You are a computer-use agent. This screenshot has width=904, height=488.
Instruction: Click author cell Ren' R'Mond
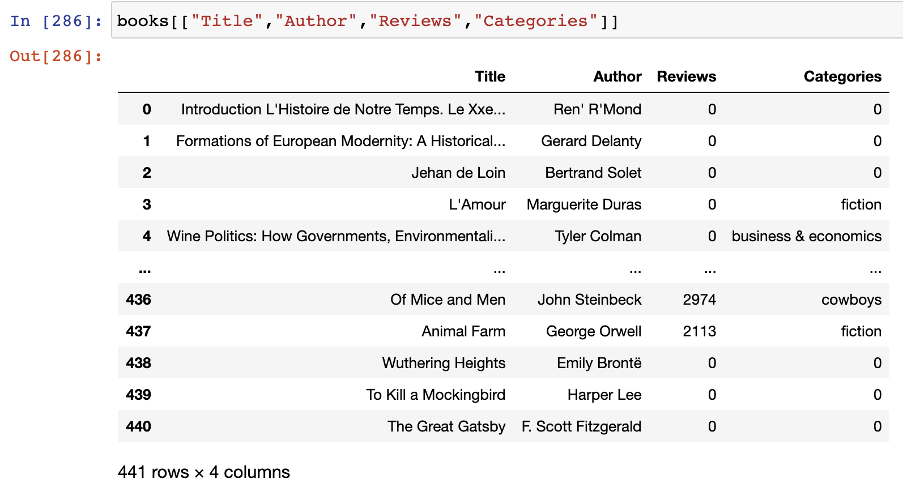pyautogui.click(x=597, y=109)
